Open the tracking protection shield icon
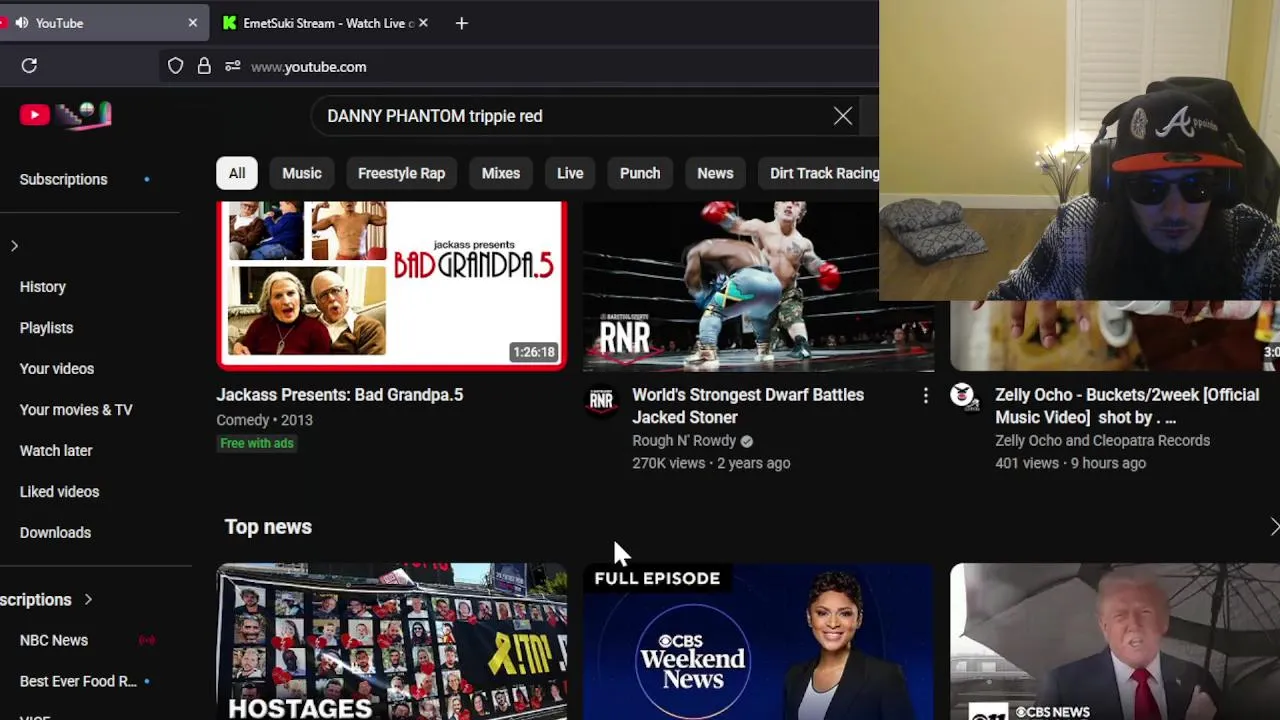The width and height of the screenshot is (1280, 720). pyautogui.click(x=175, y=66)
